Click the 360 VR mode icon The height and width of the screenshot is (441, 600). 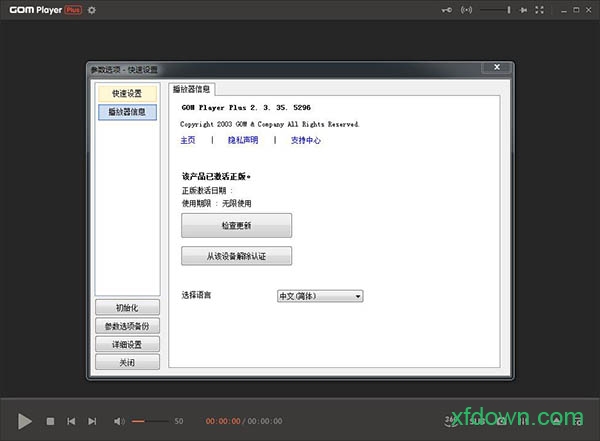tap(451, 421)
